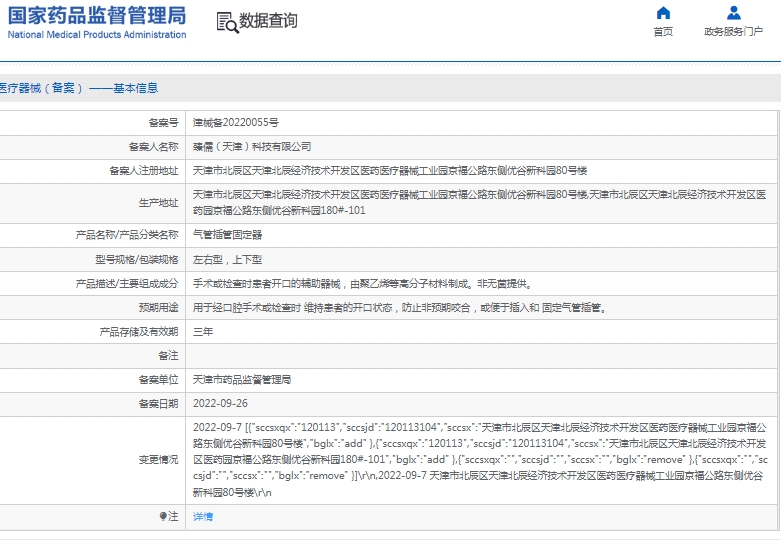Click the home (首页) house icon
This screenshot has height=540, width=781.
pyautogui.click(x=663, y=13)
